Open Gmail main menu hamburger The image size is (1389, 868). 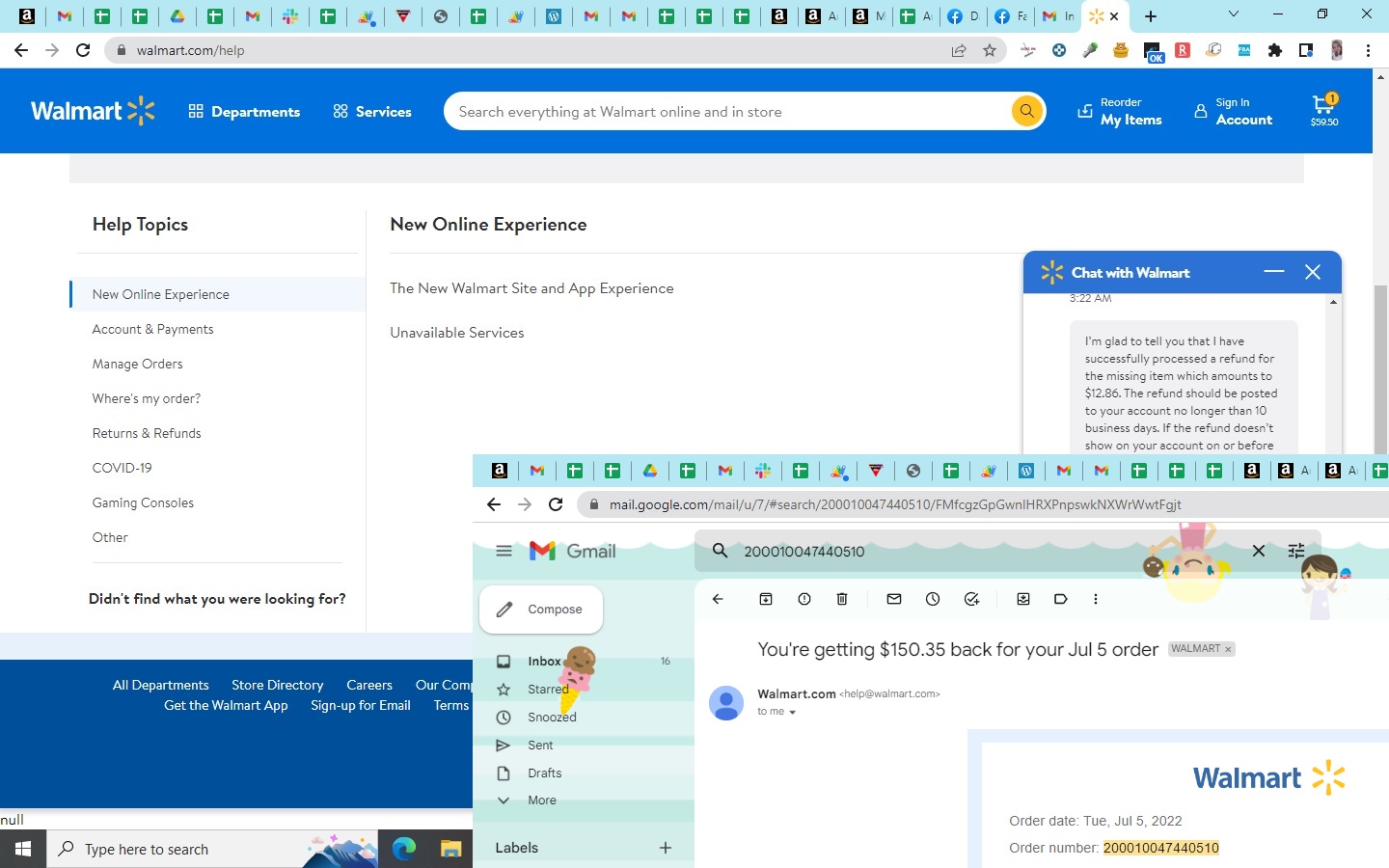504,551
